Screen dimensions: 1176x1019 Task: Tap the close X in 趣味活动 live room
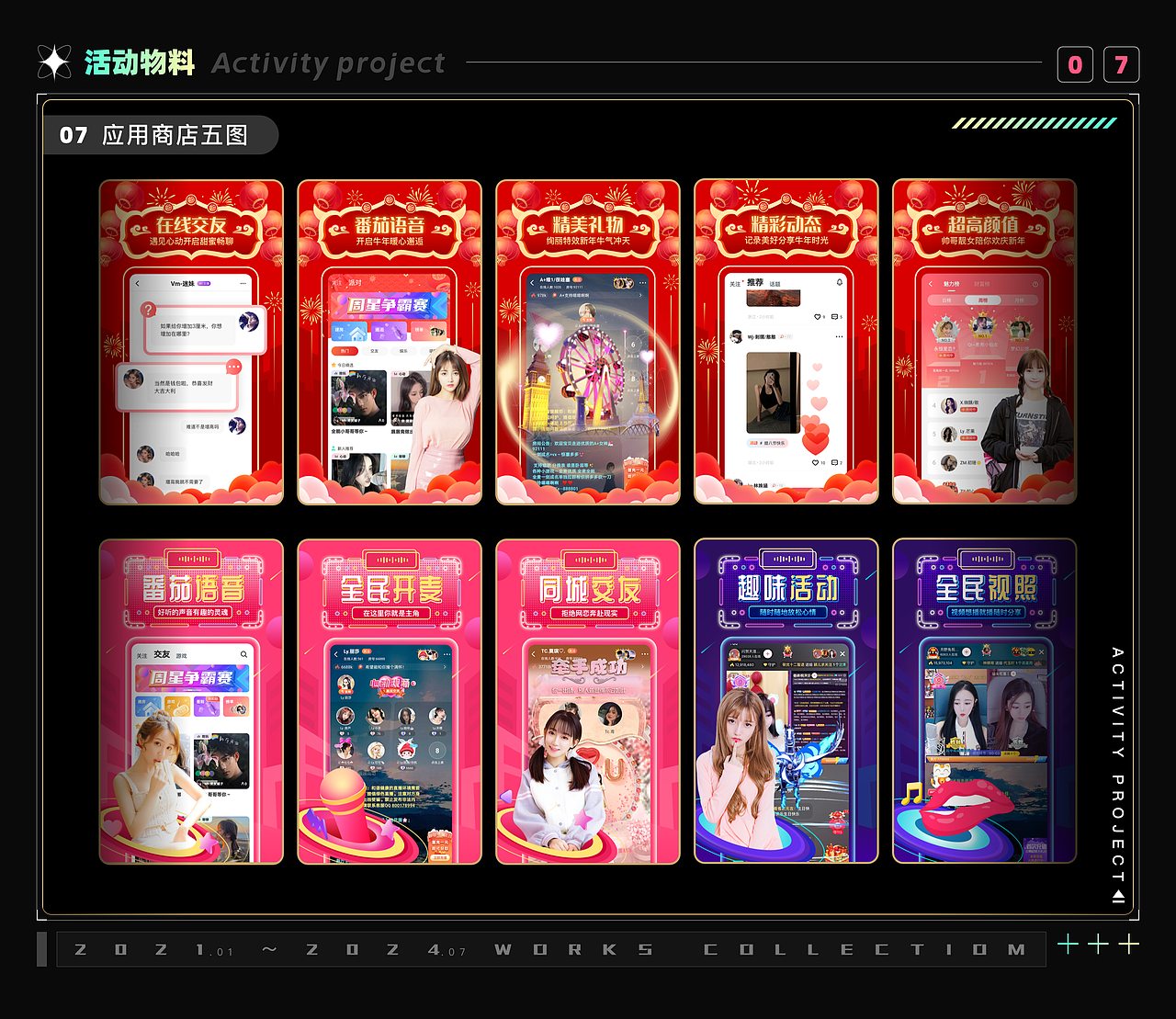tap(842, 653)
